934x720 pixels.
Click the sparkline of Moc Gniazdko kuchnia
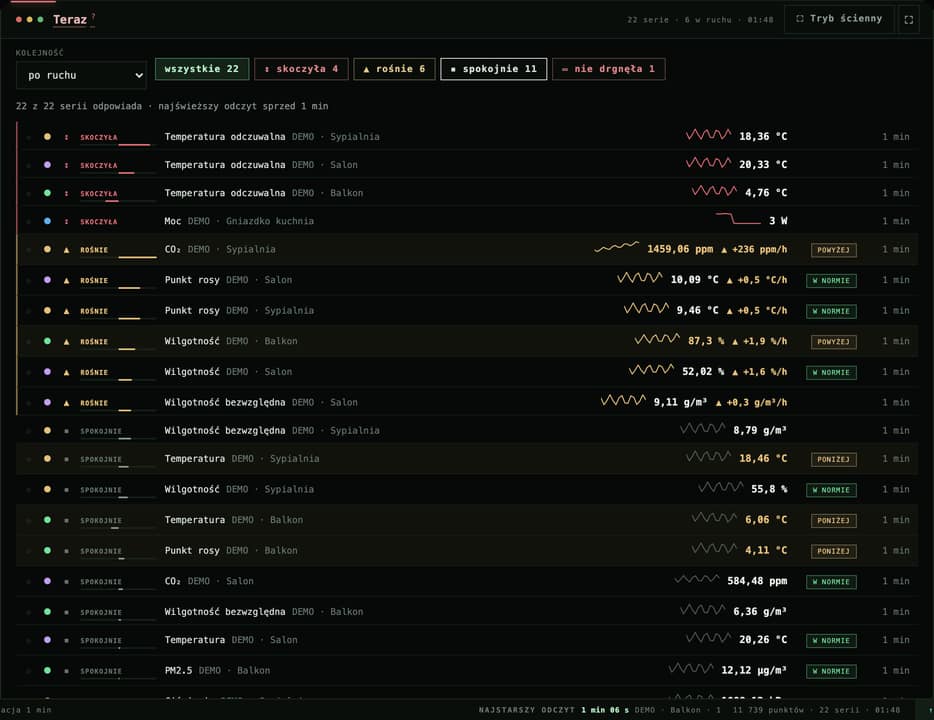click(x=738, y=219)
